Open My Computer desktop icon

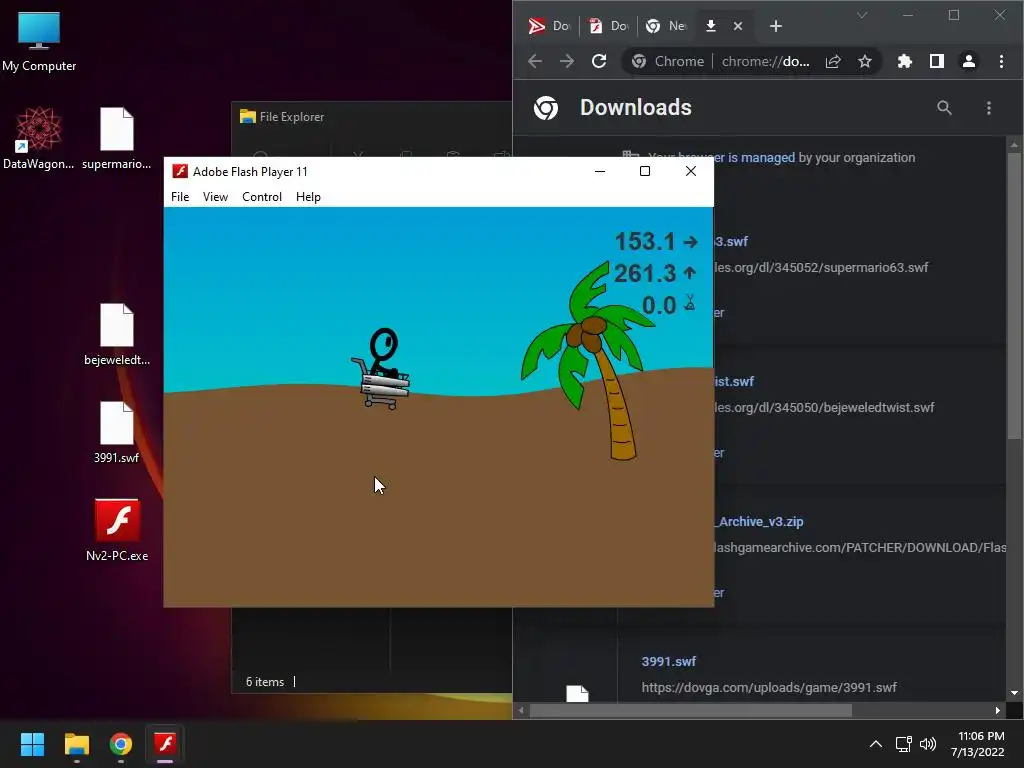39,42
